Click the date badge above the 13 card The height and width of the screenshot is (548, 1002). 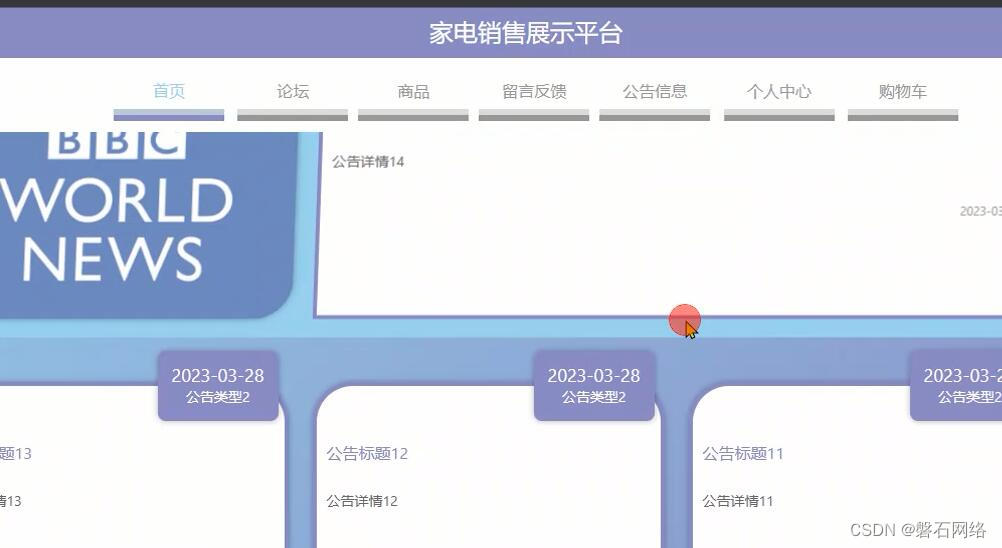coord(218,385)
